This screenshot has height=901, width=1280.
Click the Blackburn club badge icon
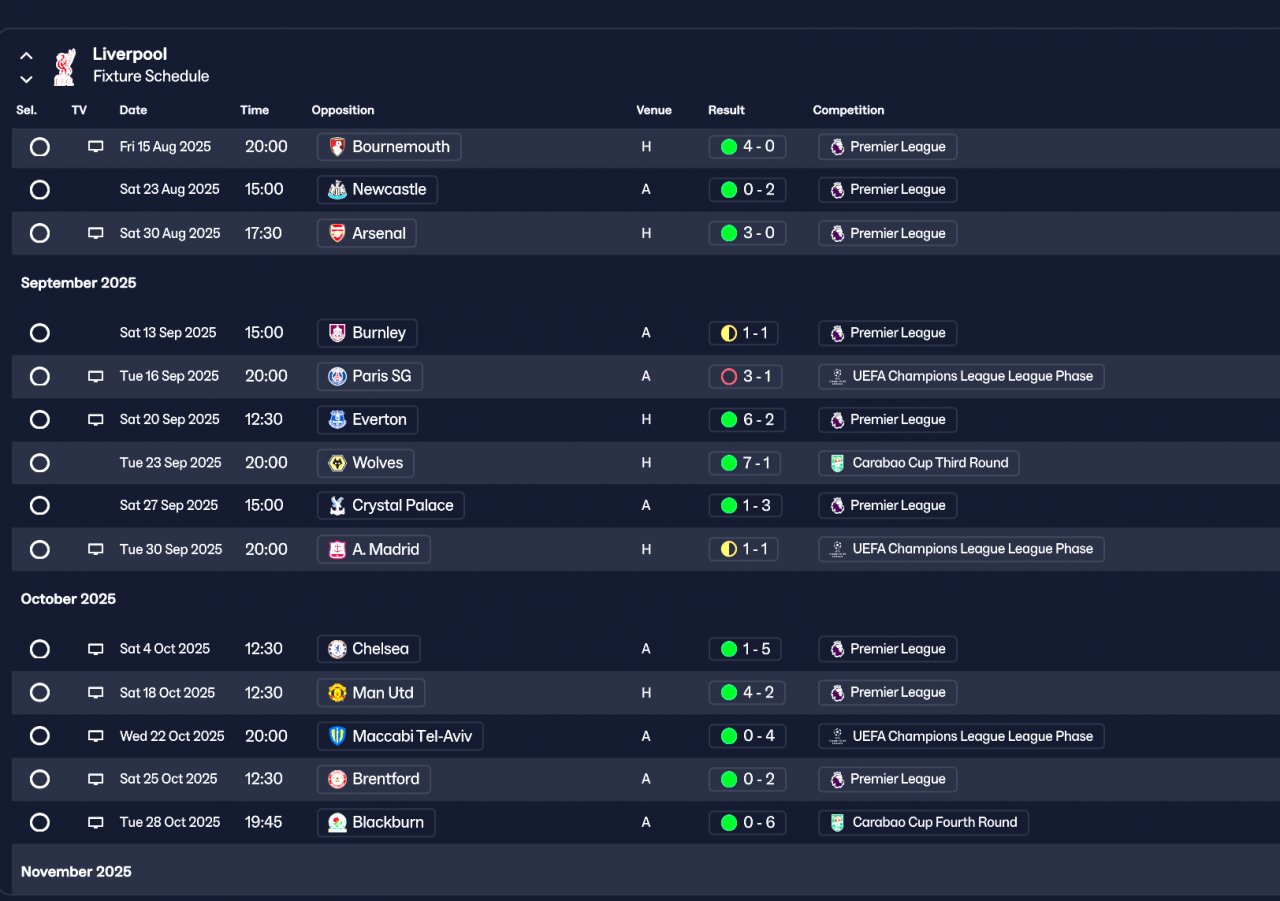(337, 822)
